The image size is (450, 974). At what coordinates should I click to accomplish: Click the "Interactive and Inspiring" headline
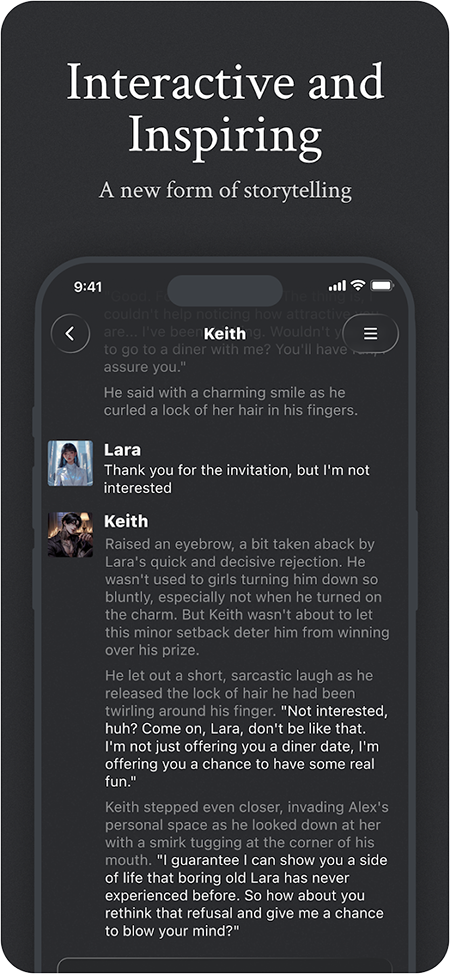pyautogui.click(x=225, y=108)
